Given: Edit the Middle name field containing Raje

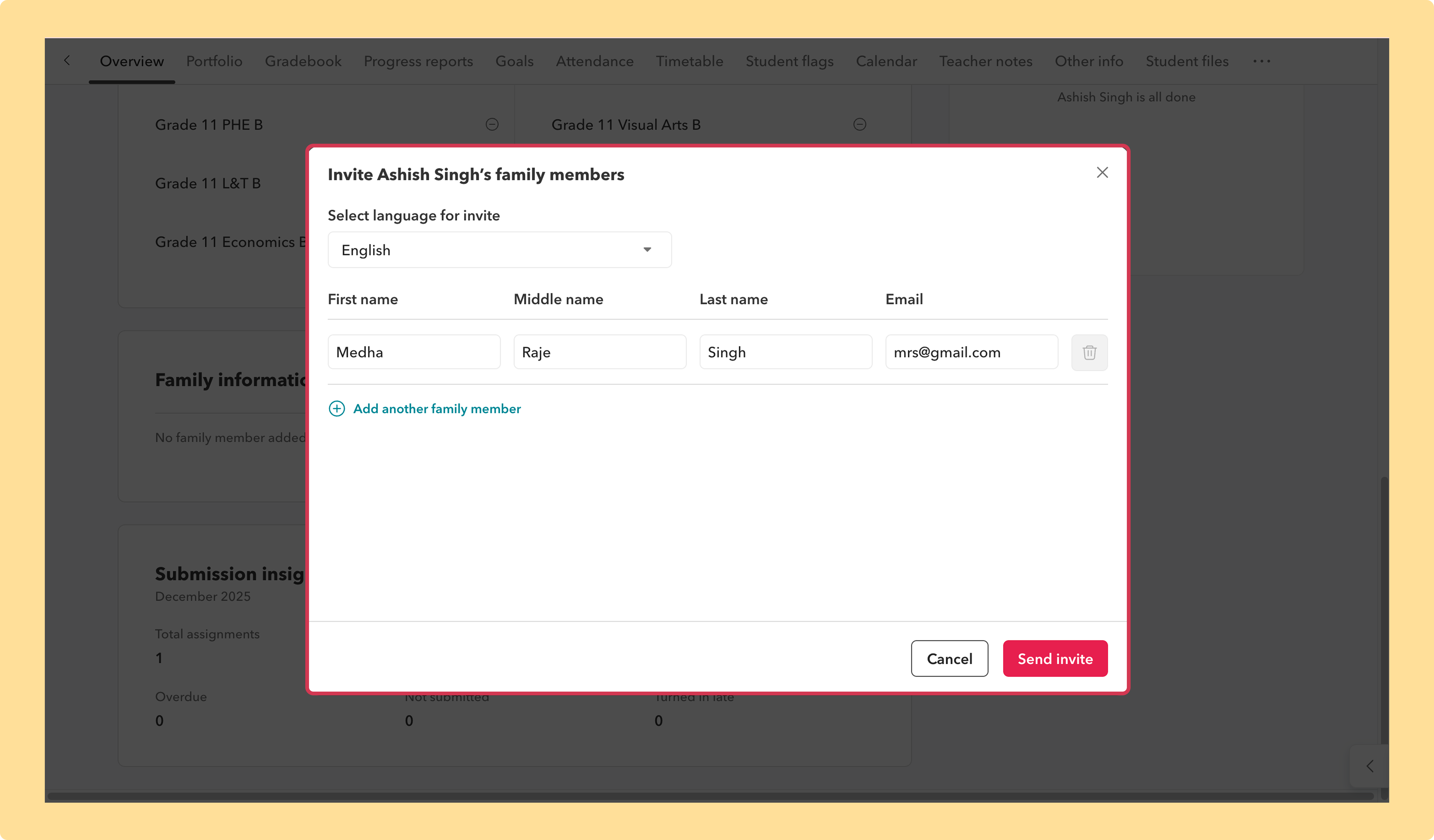Looking at the screenshot, I should click(600, 352).
